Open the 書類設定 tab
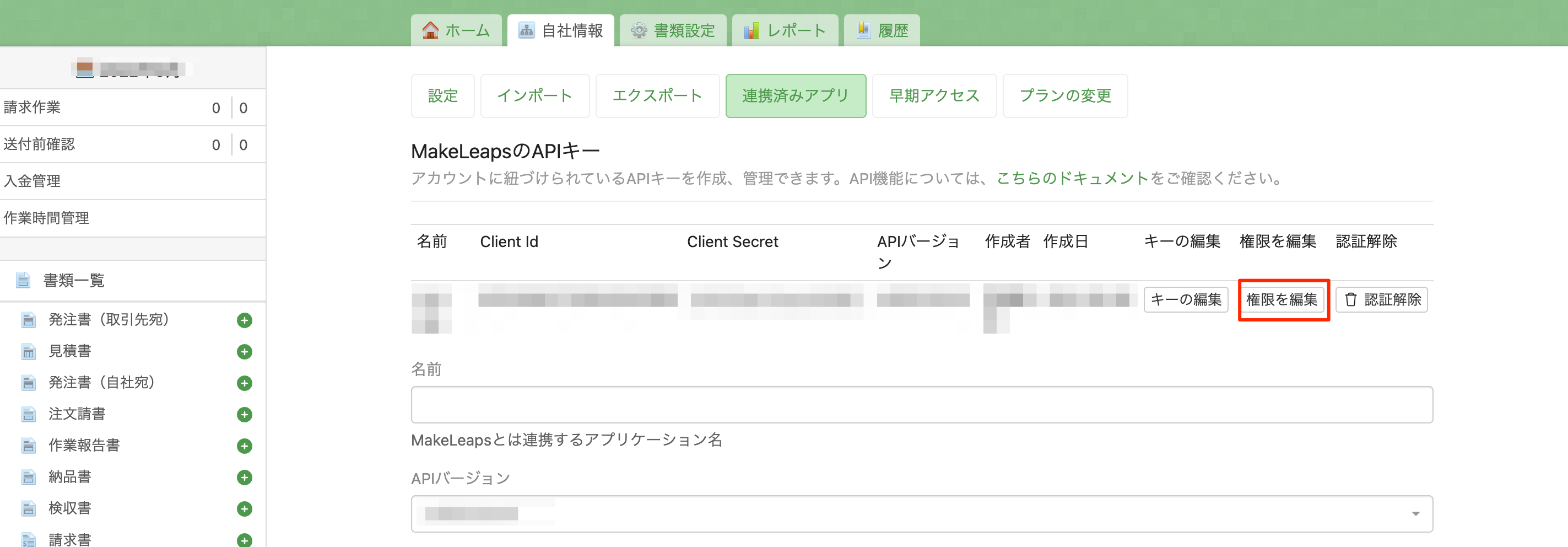 pyautogui.click(x=673, y=30)
